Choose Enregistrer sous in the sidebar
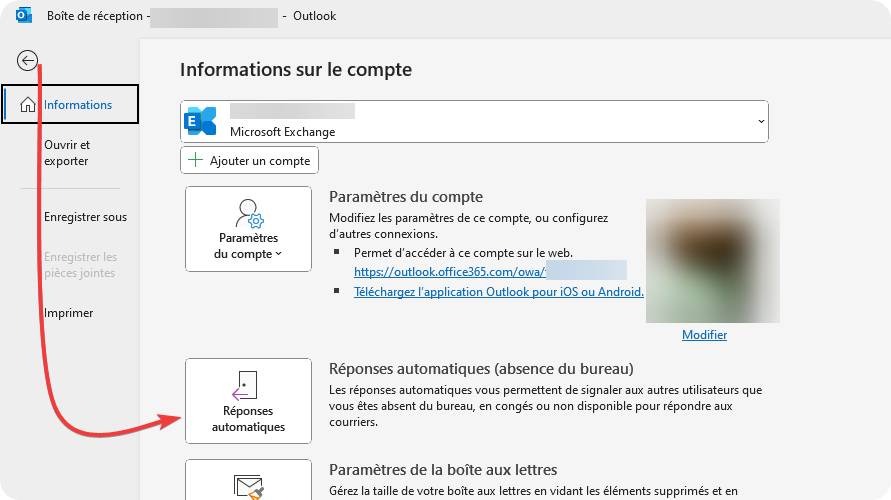 pos(85,217)
